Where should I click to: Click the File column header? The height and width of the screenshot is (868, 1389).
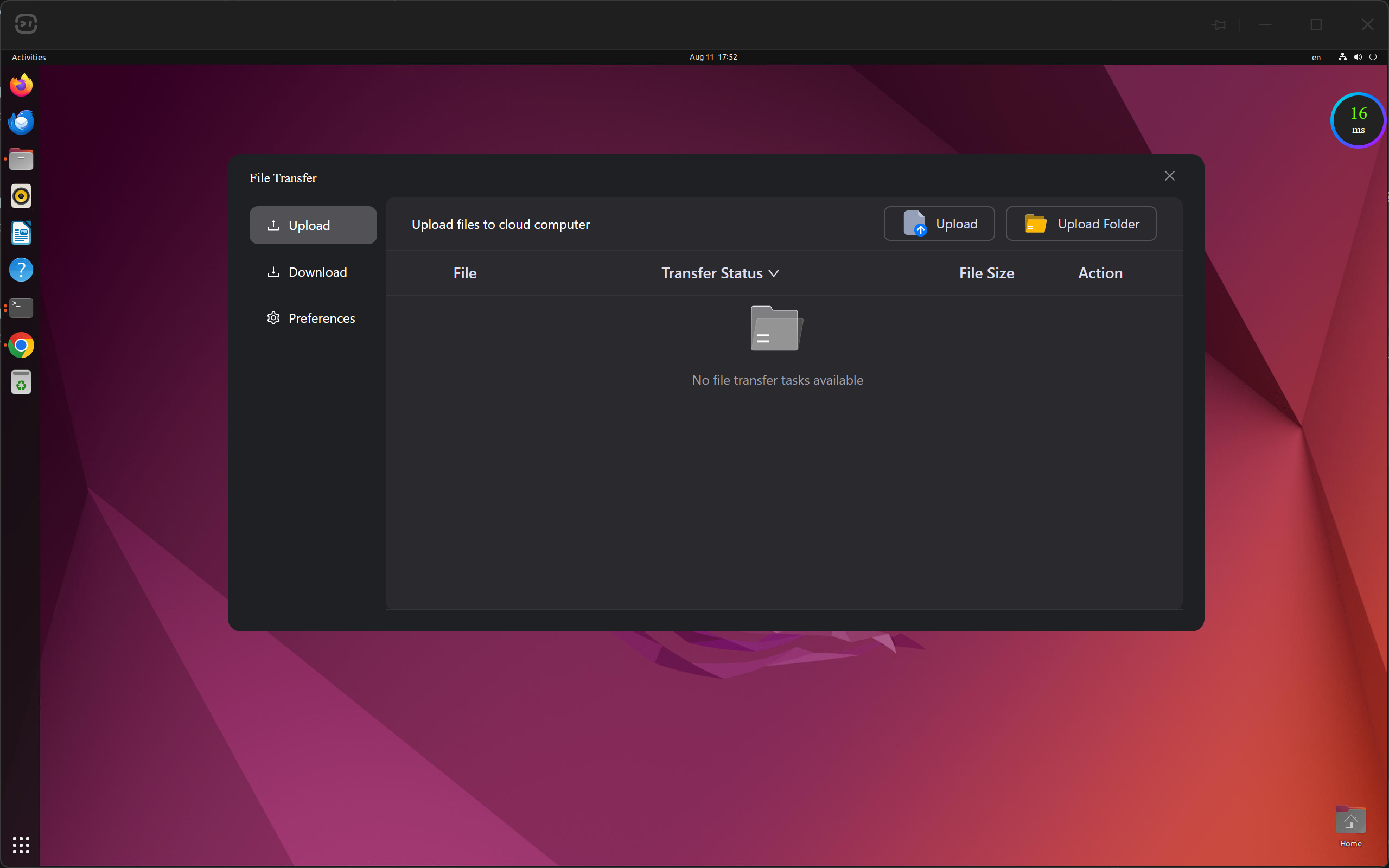click(465, 273)
